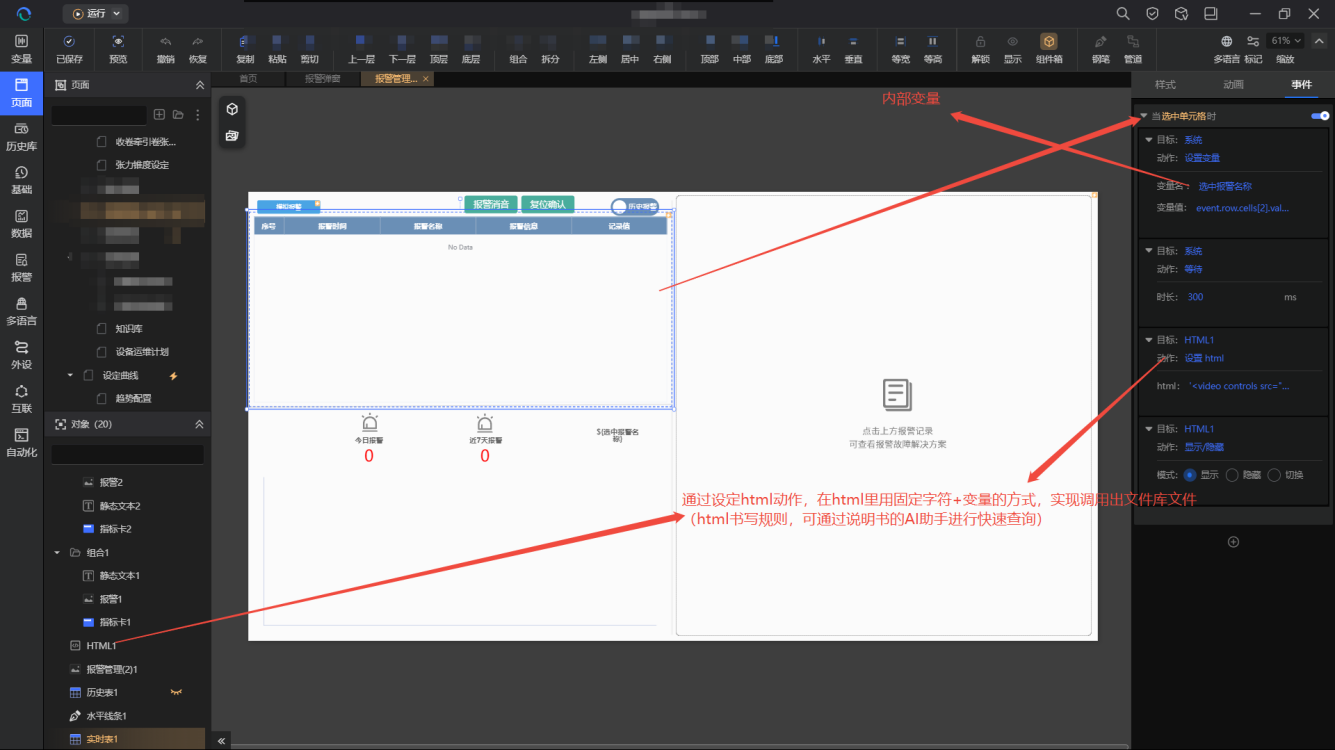Select the 管道 pipe tool
Viewport: 1335px width, 750px height.
coord(1132,42)
